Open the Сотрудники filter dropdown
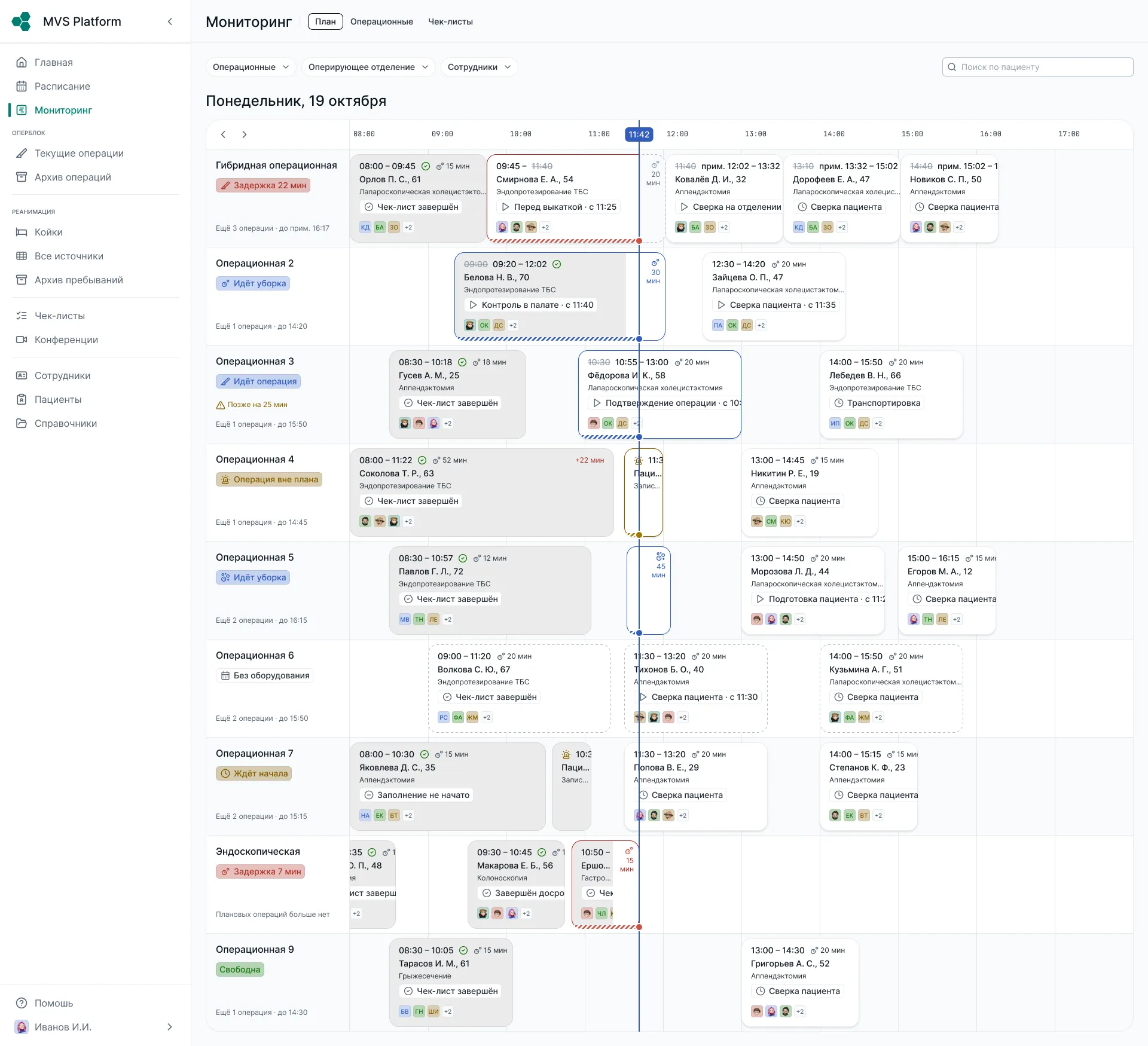Screen dimensions: 1148x1046 (479, 67)
